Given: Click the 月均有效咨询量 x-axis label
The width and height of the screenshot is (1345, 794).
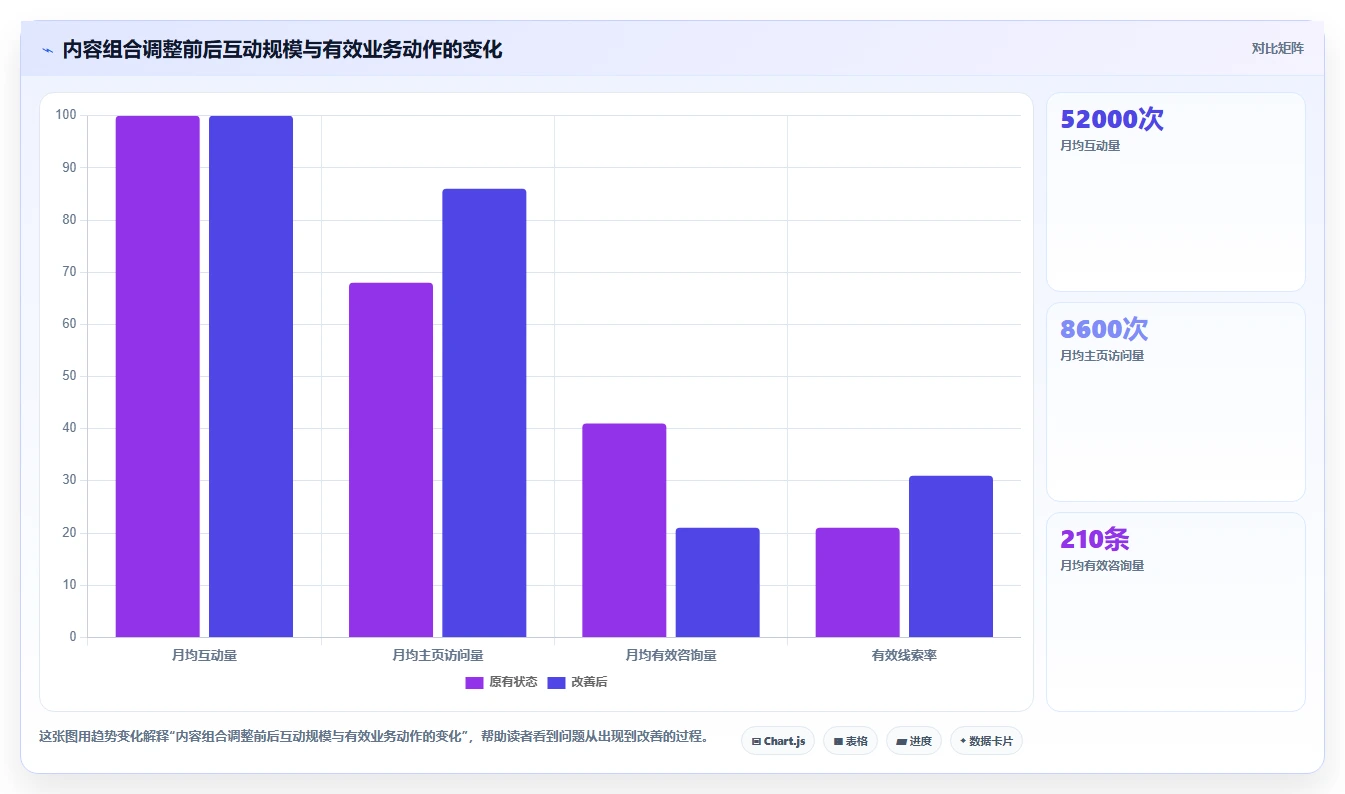Looking at the screenshot, I should (x=671, y=656).
